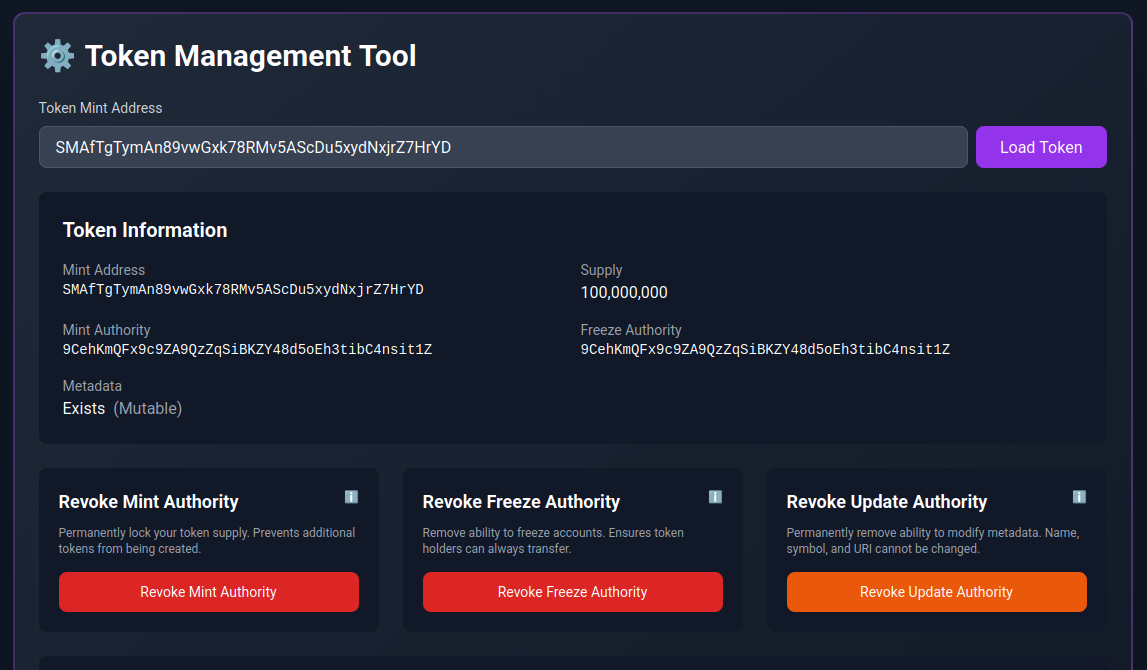Click the Revoke Update Authority card heading
Screen dimensions: 1147x670
[886, 502]
